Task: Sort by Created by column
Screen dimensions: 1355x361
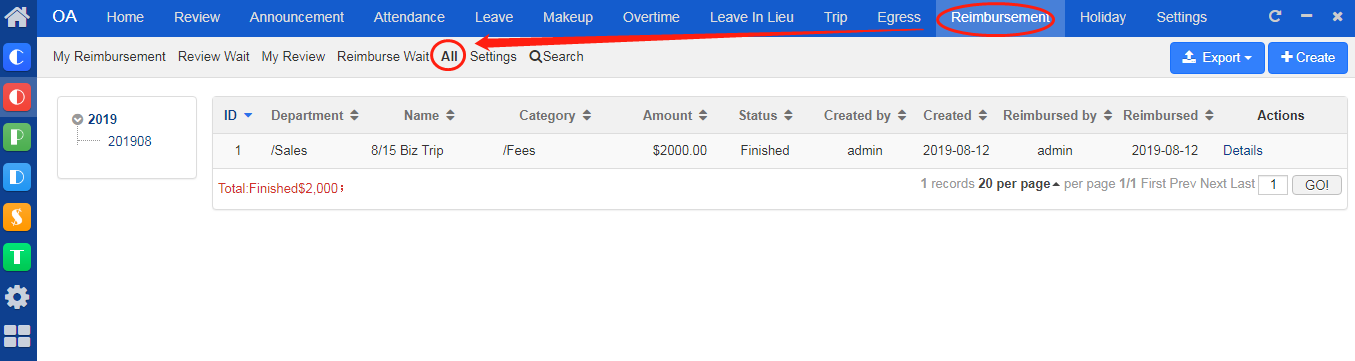Action: (865, 115)
